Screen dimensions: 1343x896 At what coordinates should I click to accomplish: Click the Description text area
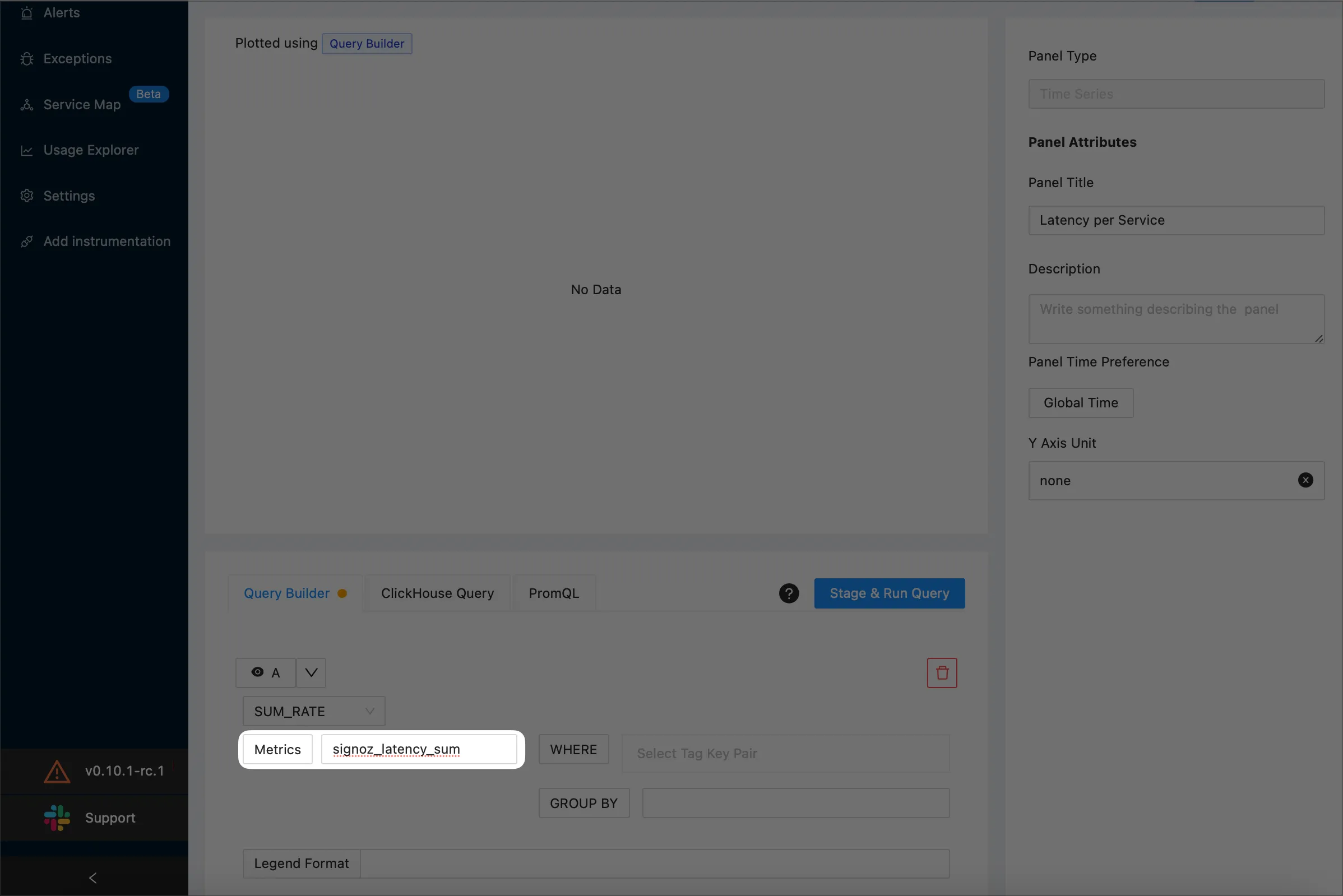tap(1176, 319)
